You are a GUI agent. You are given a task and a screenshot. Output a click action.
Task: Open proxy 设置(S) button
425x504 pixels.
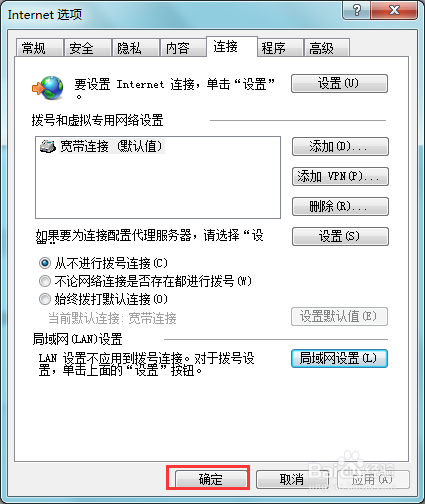tap(340, 236)
